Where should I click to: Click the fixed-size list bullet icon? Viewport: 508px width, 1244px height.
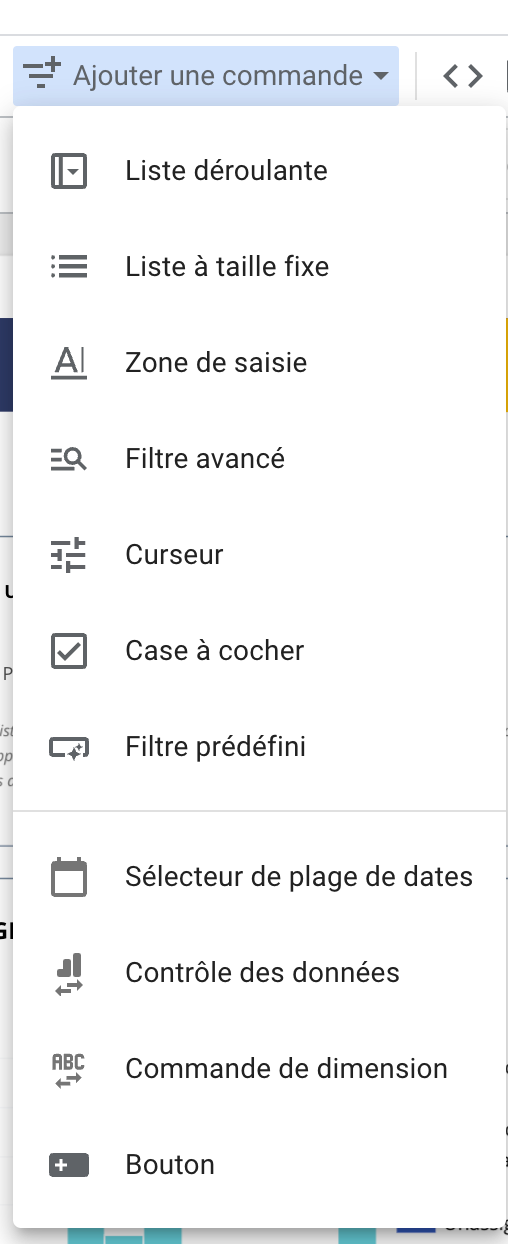pos(69,267)
